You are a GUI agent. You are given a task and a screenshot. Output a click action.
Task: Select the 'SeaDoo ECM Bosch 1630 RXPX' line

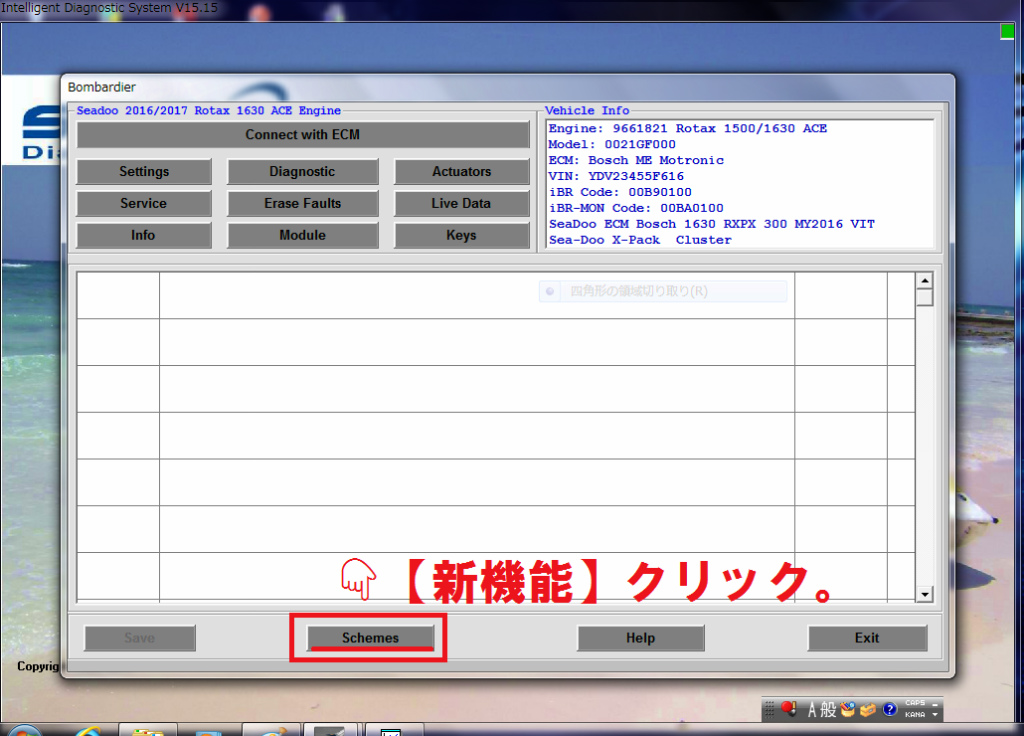(x=712, y=224)
